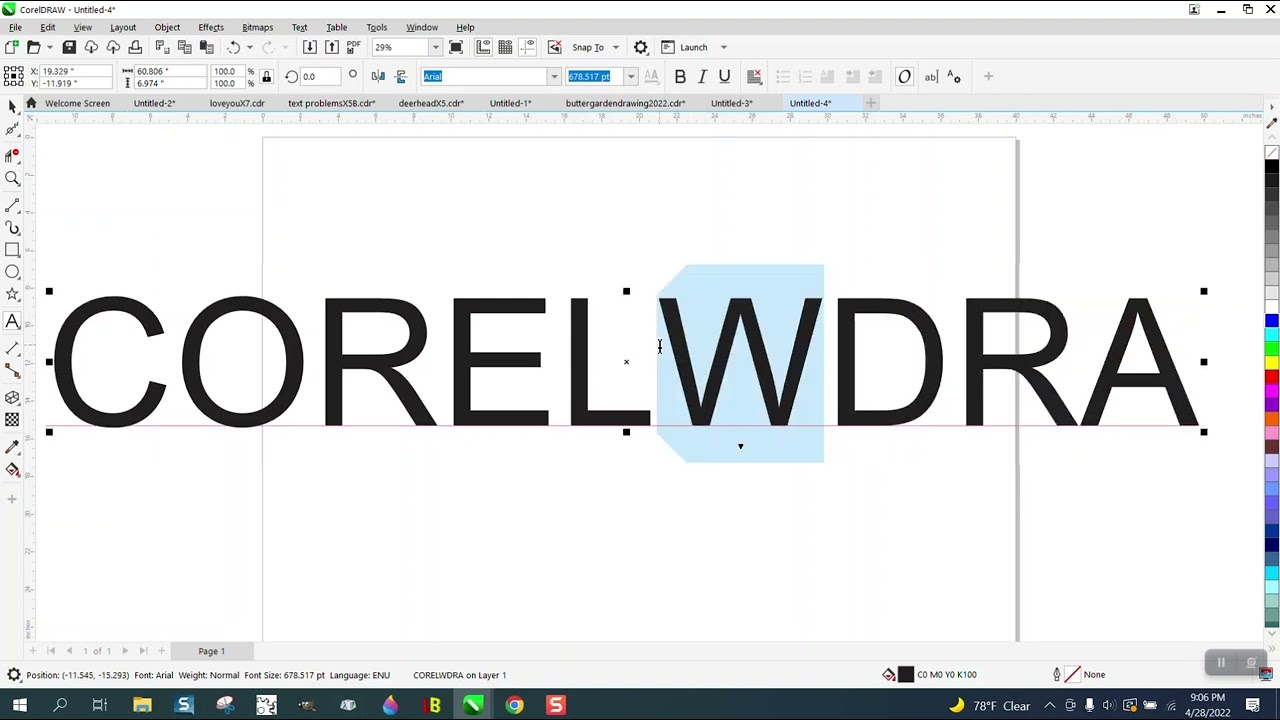
Task: Select the Color Eyedropper tool
Action: coord(12,447)
